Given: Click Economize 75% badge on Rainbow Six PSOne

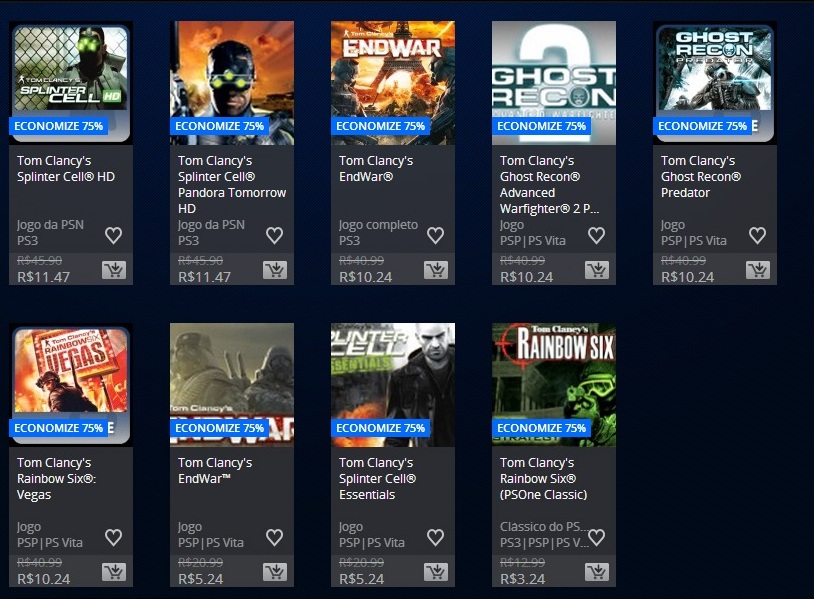Looking at the screenshot, I should coord(541,428).
